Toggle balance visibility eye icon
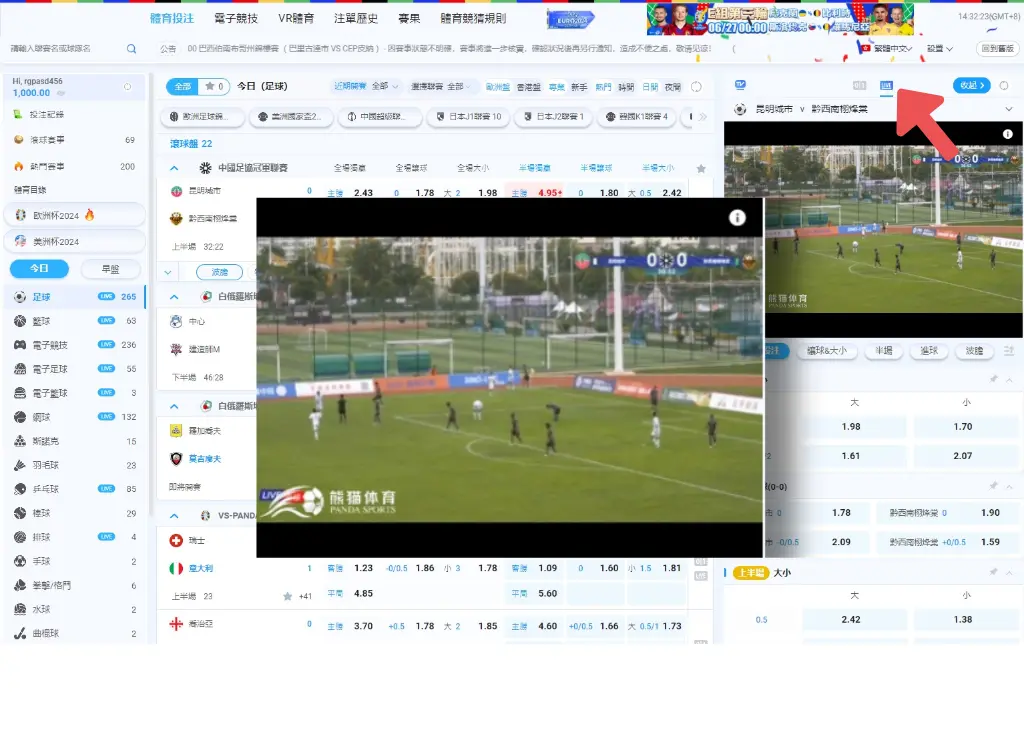 (127, 87)
